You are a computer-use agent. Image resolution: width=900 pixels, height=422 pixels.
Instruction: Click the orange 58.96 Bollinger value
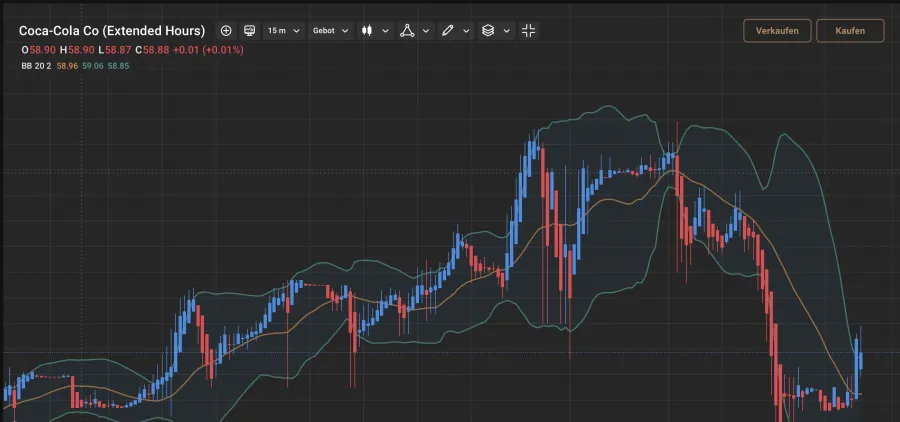(67, 66)
